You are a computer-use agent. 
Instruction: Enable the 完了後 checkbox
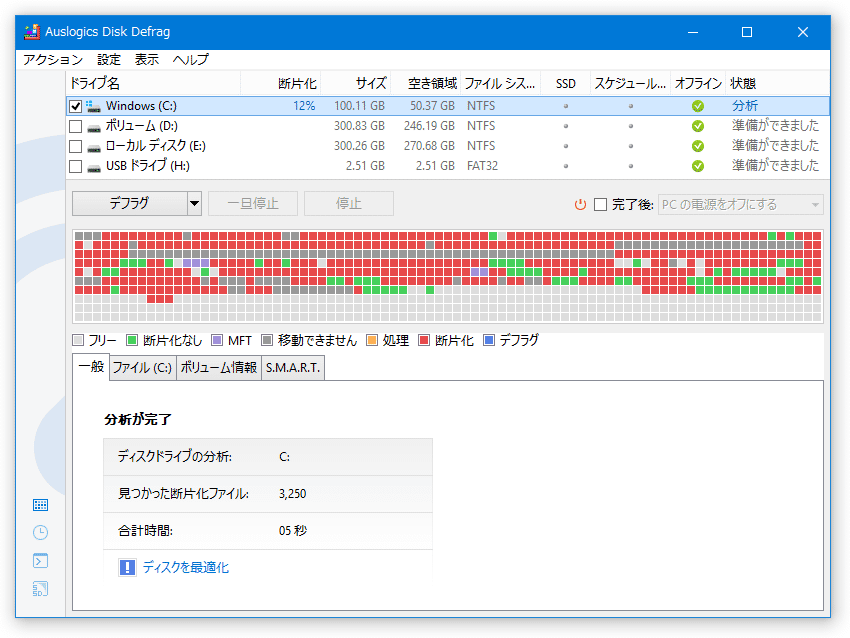600,204
